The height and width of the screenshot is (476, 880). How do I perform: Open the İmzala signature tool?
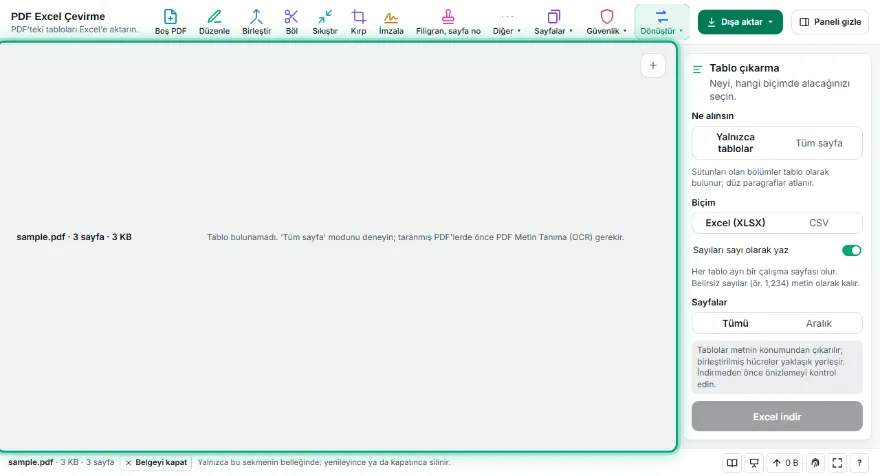391,22
